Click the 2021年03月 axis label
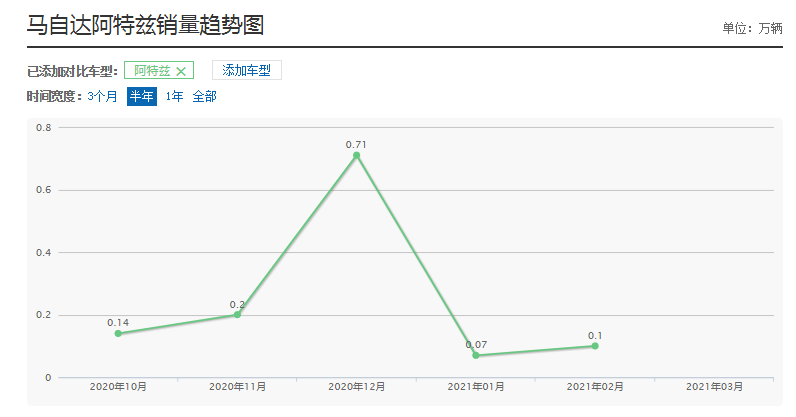The image size is (796, 417). [x=714, y=387]
